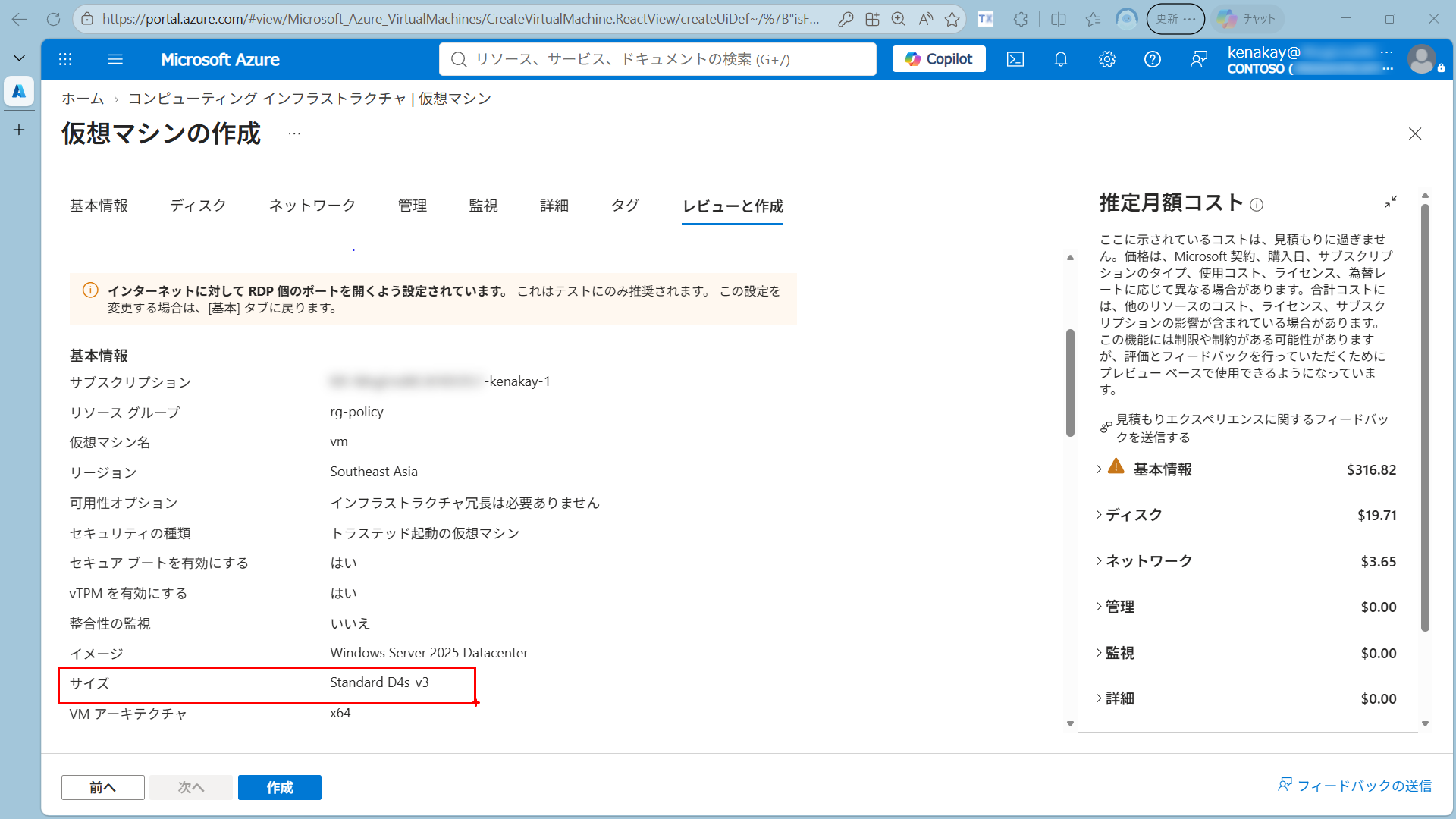Click the Southeast Asia region value
The height and width of the screenshot is (819, 1456).
coord(374,472)
